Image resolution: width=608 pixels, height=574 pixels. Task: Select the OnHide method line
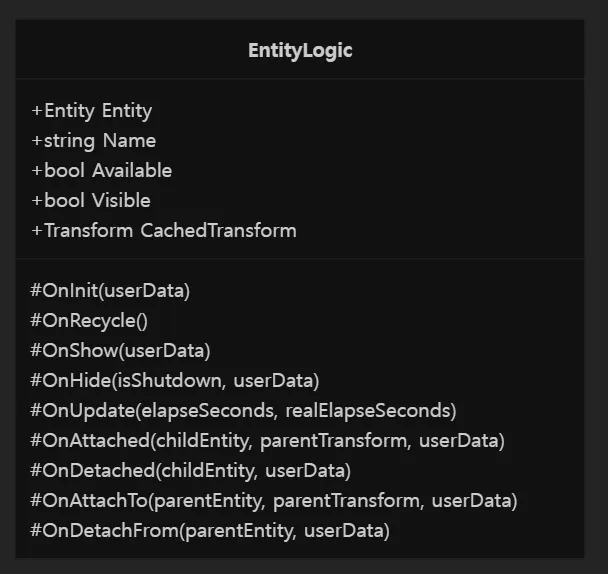(x=175, y=380)
